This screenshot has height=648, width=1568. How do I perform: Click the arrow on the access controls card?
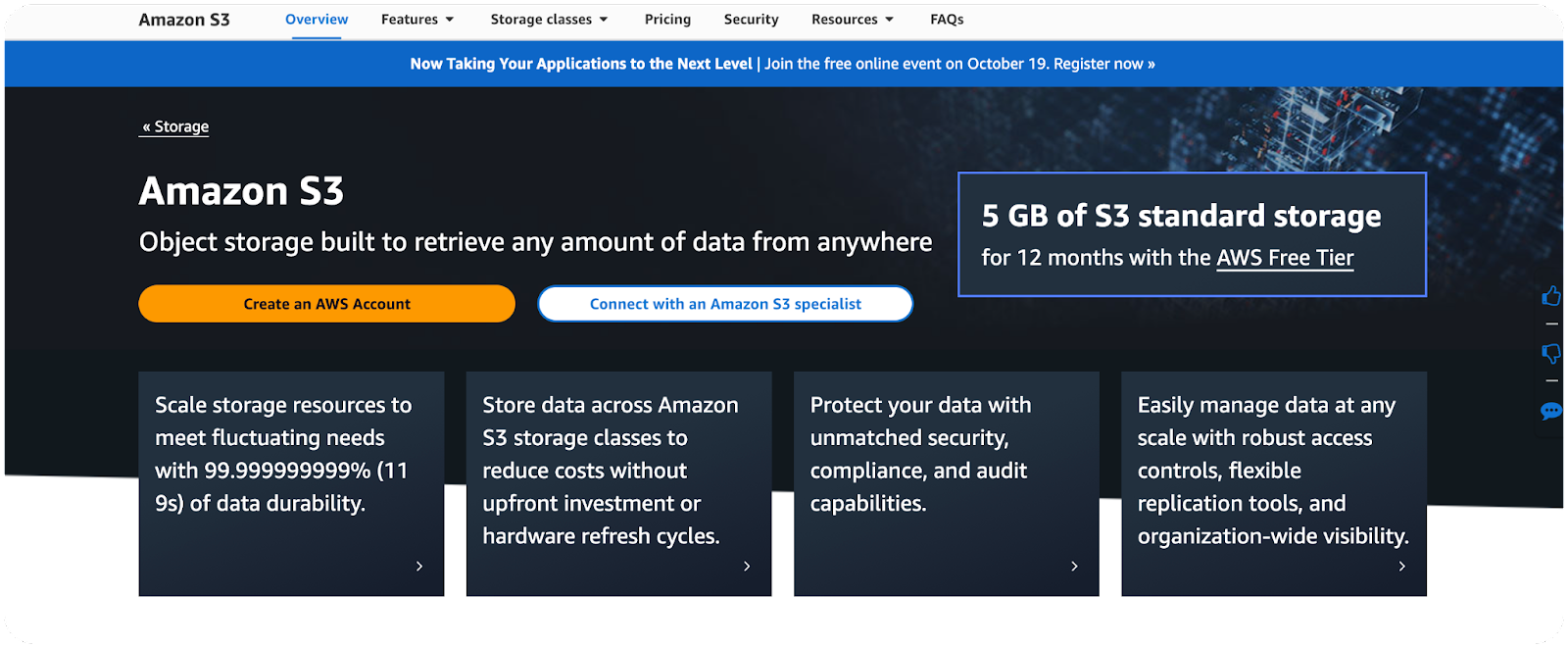tap(1401, 566)
